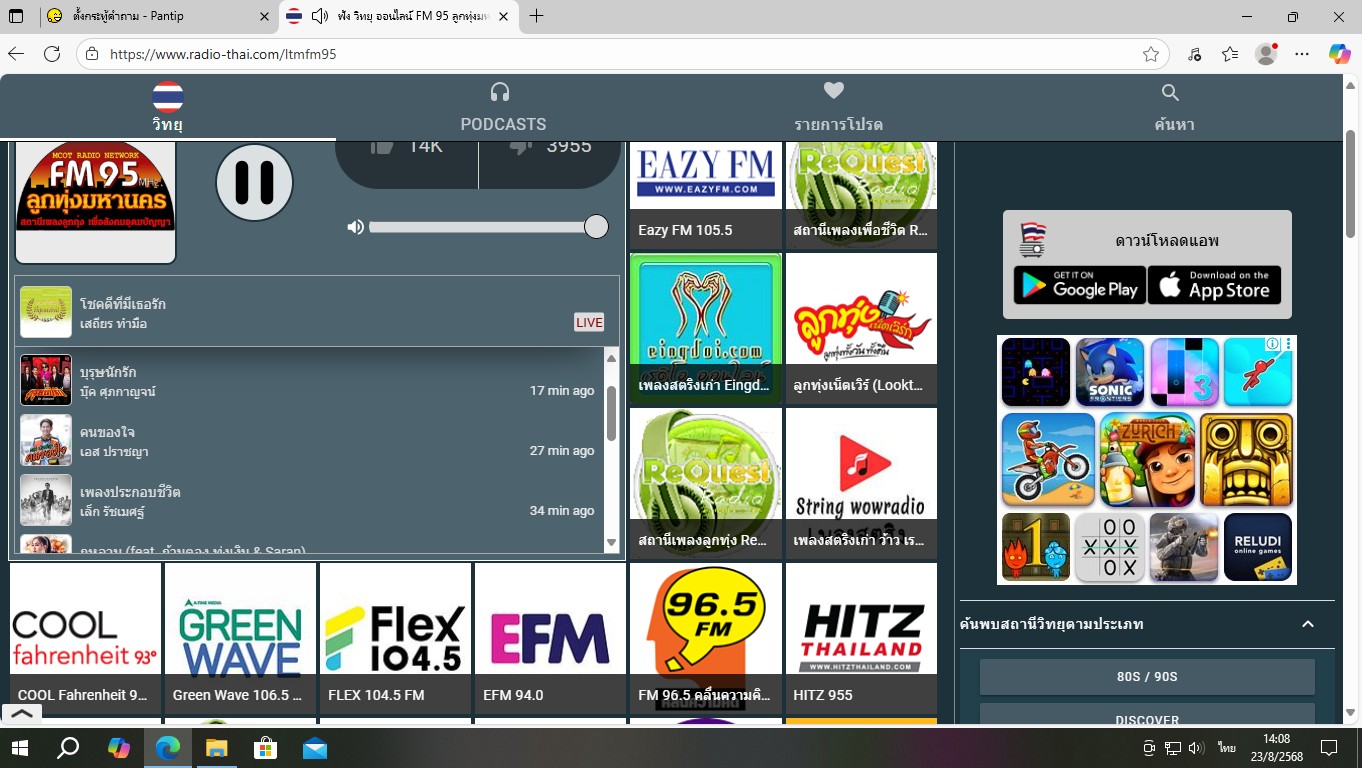This screenshot has height=768, width=1362.
Task: Open the สถานีเพลงเพื่อชีวิต ReQuest station
Action: tap(861, 195)
